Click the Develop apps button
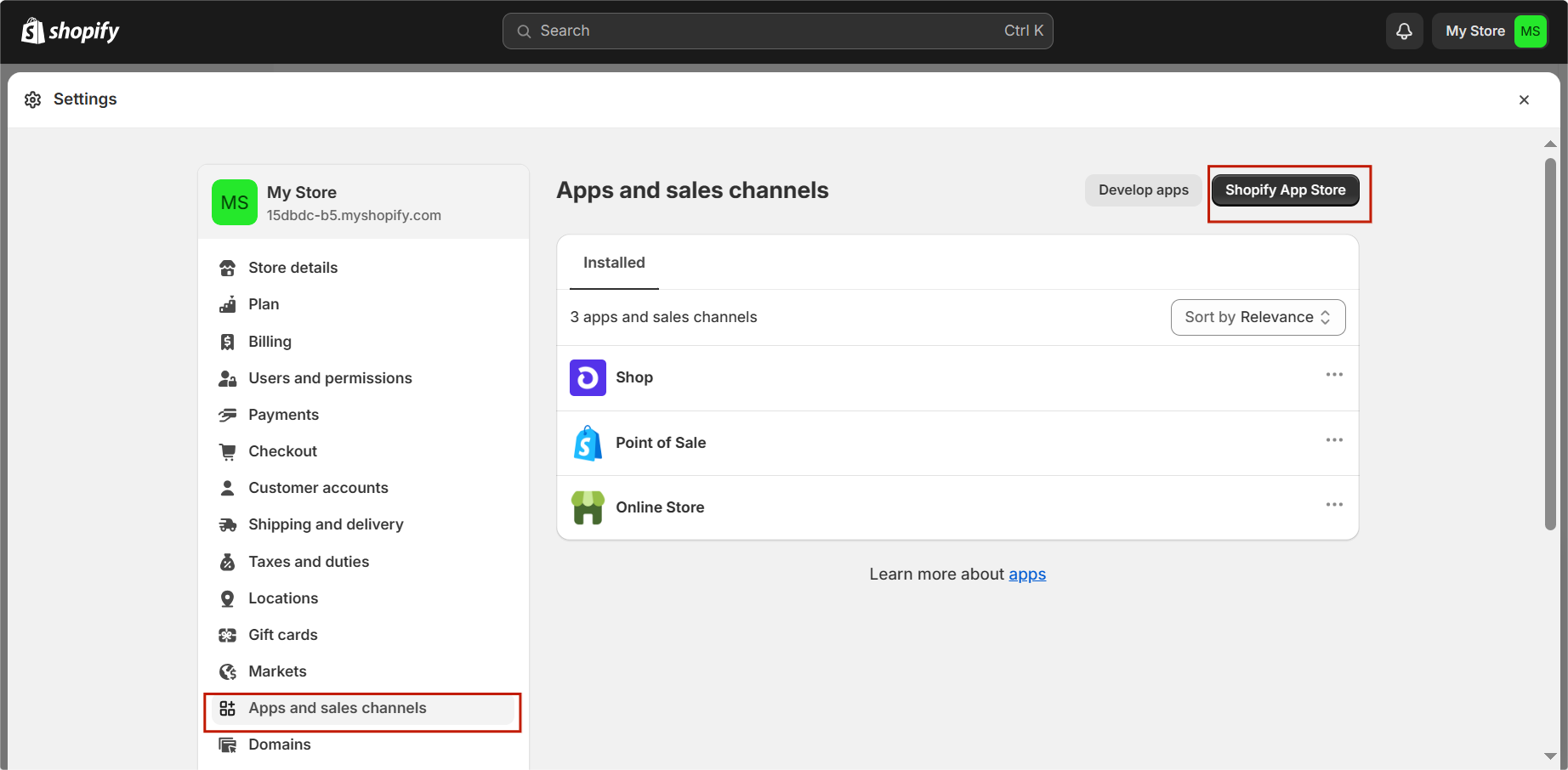The height and width of the screenshot is (770, 1568). point(1143,190)
